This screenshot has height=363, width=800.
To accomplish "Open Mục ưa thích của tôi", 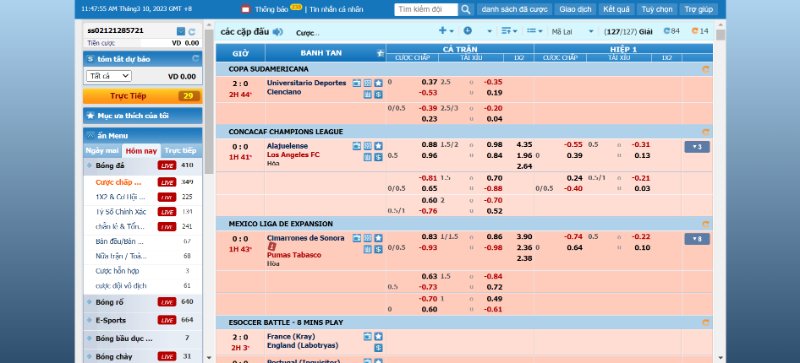I will point(142,116).
